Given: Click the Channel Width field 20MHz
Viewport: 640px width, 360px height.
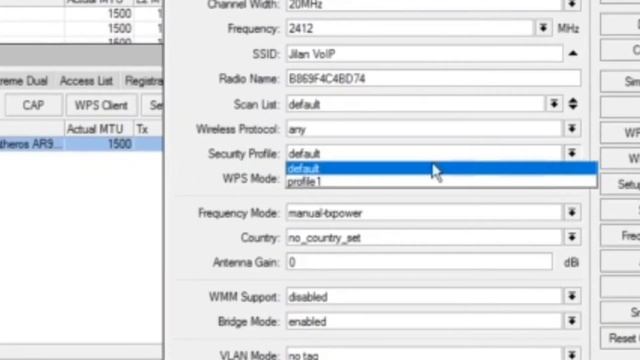Looking at the screenshot, I should tap(424, 5).
